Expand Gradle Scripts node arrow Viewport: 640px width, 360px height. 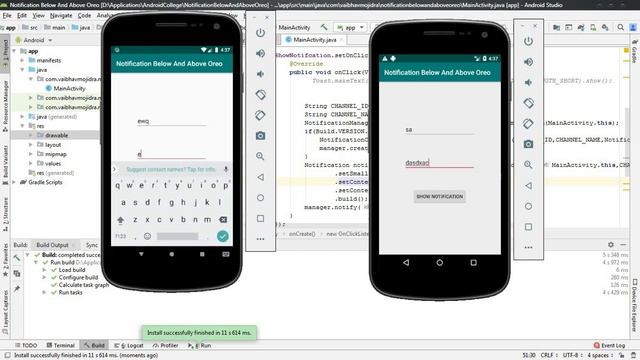coord(14,182)
